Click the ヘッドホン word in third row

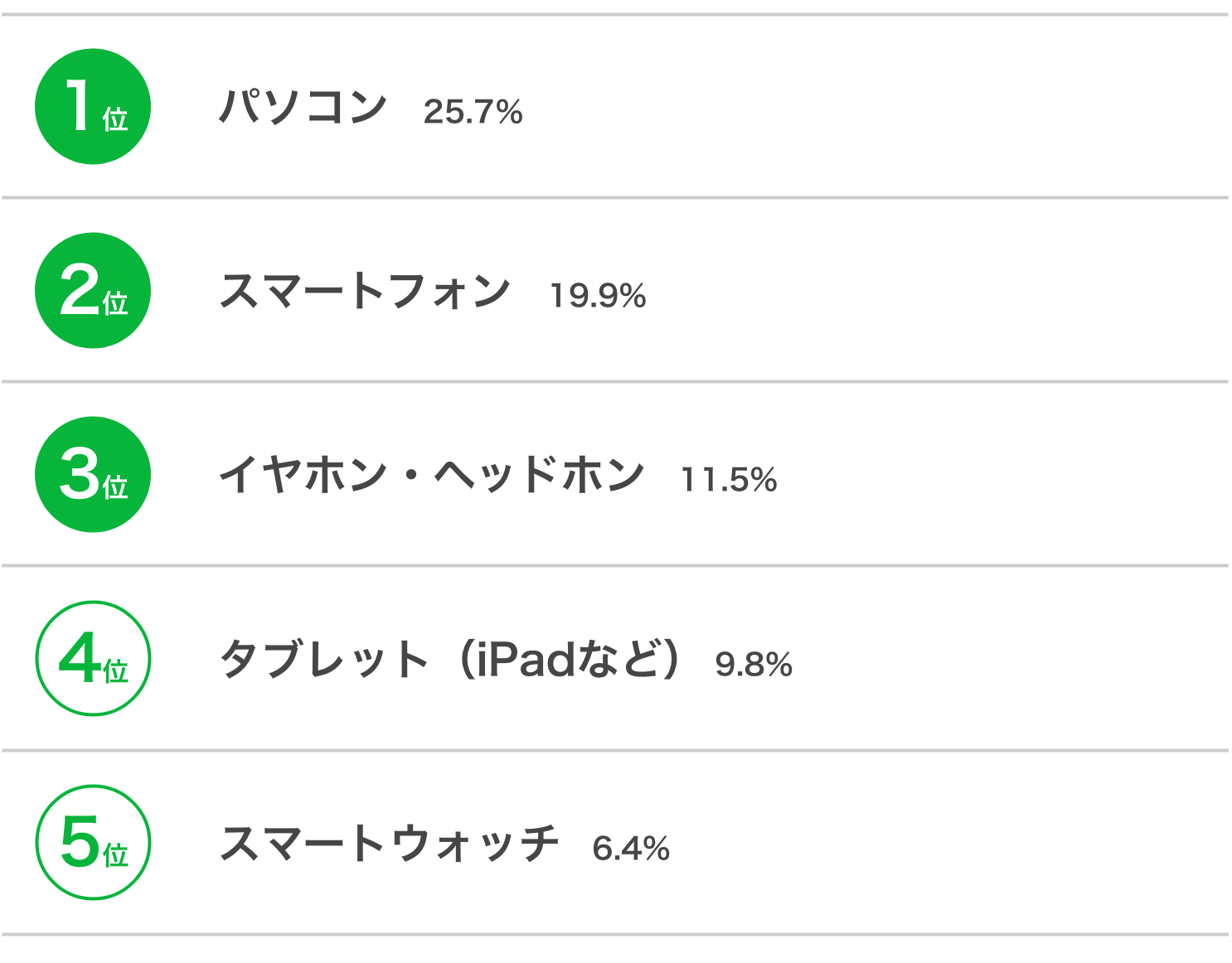[540, 476]
